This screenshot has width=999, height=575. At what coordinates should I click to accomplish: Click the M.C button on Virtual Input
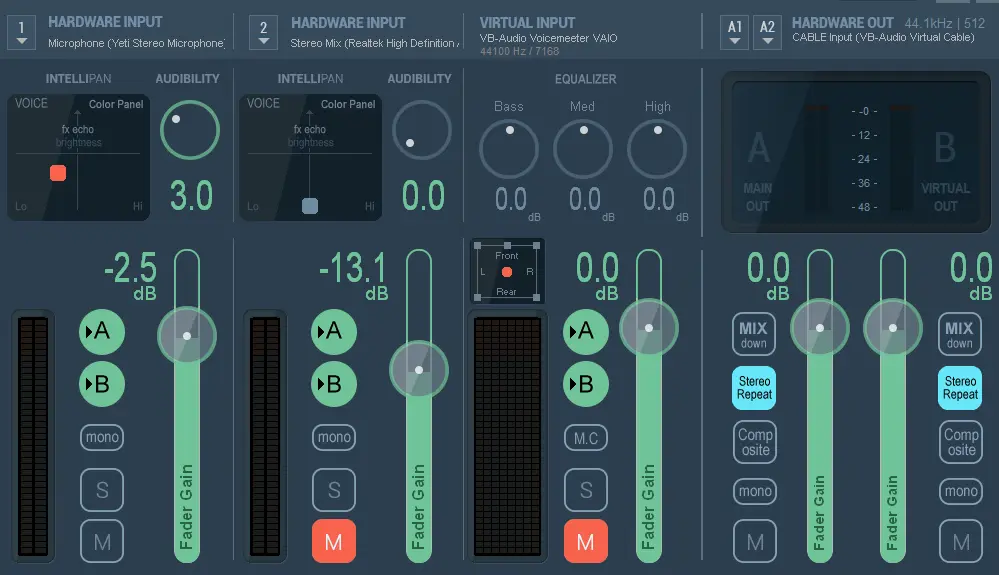(x=586, y=437)
